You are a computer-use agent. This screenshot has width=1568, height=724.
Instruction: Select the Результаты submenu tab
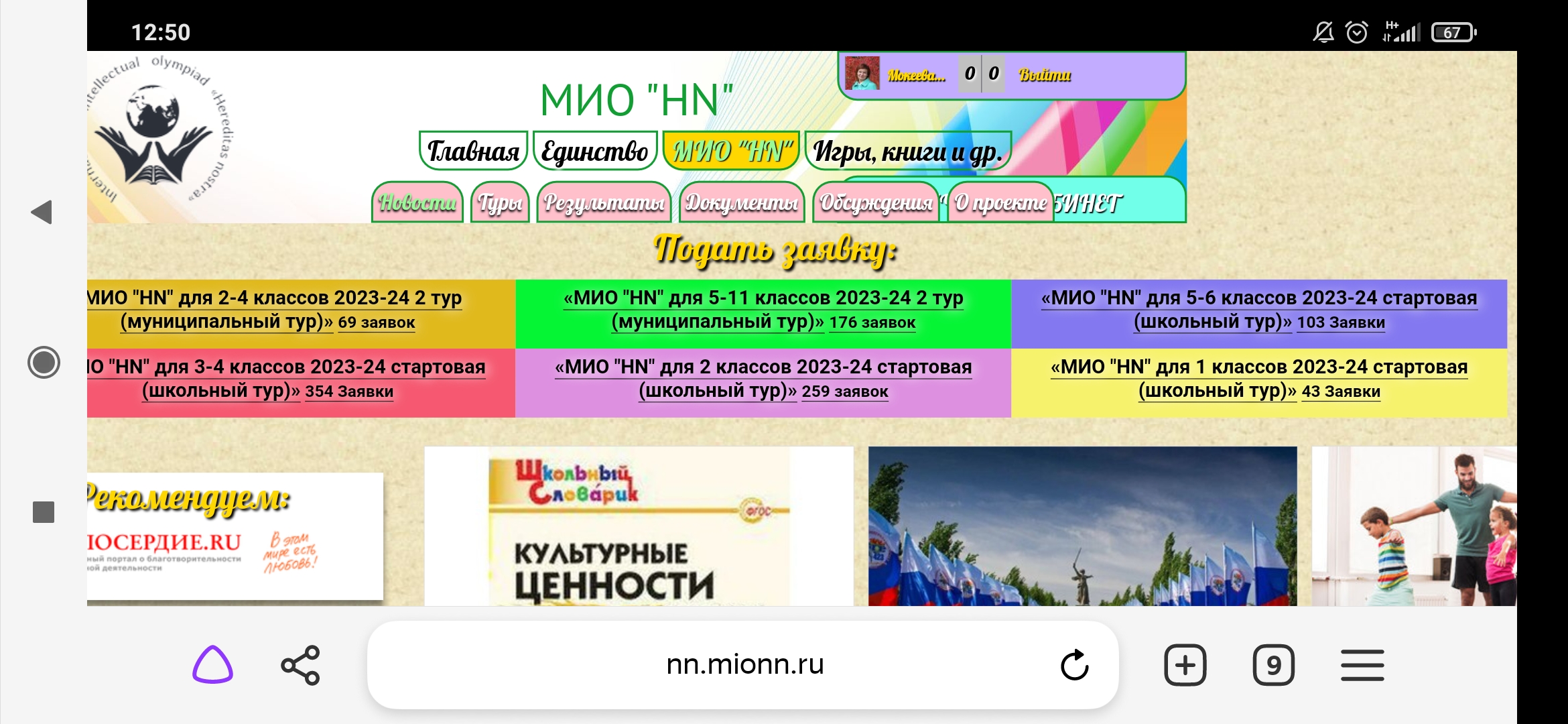point(604,202)
